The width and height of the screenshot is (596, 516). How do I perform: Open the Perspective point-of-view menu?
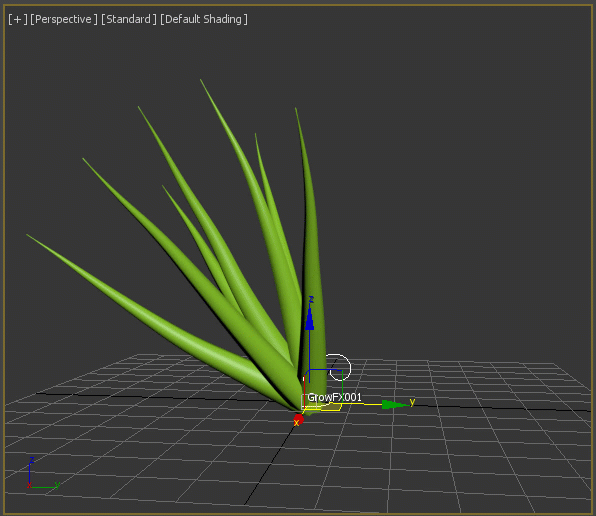63,19
